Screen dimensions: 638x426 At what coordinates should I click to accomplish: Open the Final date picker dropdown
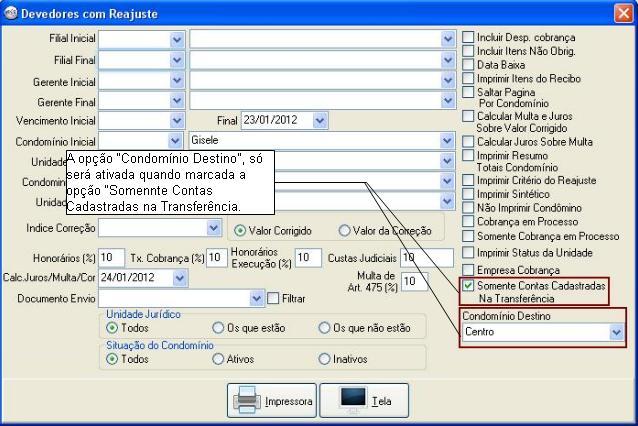319,120
